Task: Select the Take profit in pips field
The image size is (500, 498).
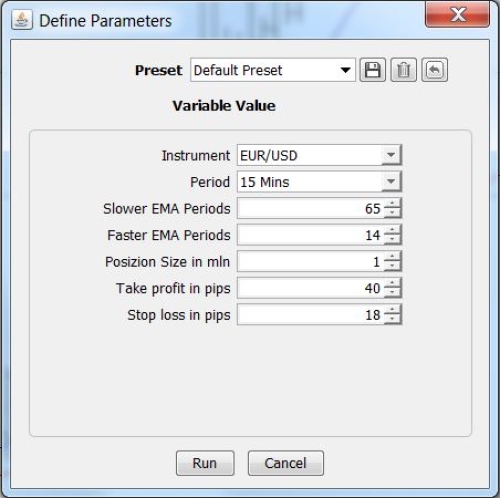Action: click(x=311, y=288)
